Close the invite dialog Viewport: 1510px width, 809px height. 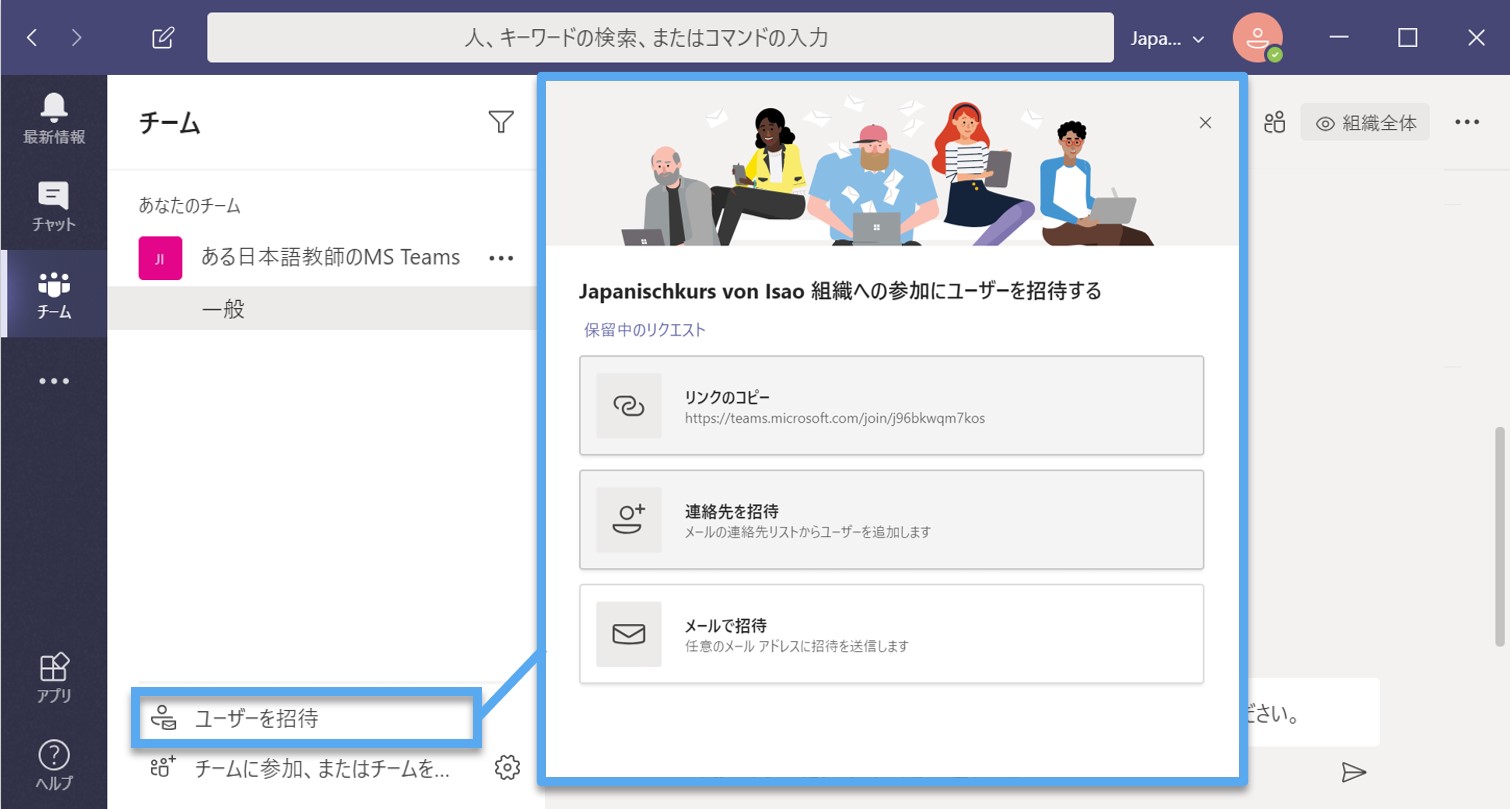pos(1205,123)
